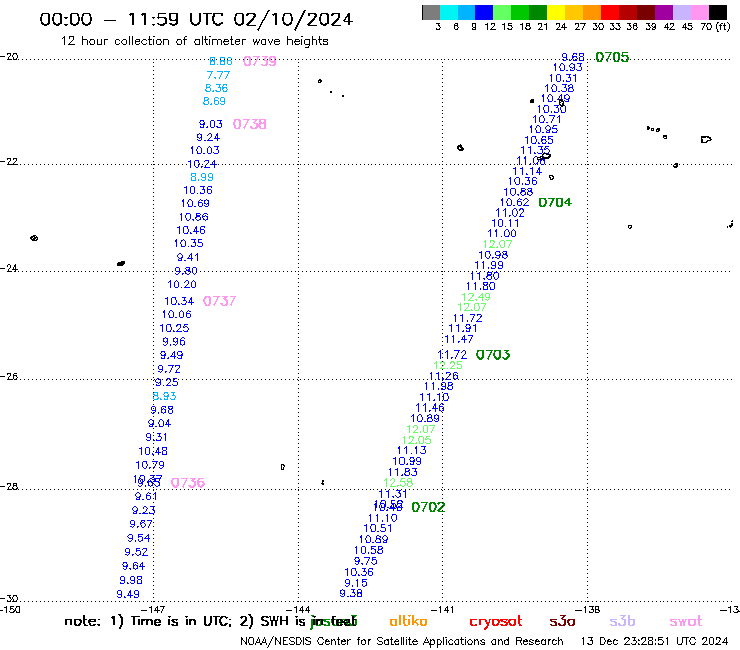The image size is (740, 650).
Task: Click the pink time label 0739
Action: [x=260, y=61]
